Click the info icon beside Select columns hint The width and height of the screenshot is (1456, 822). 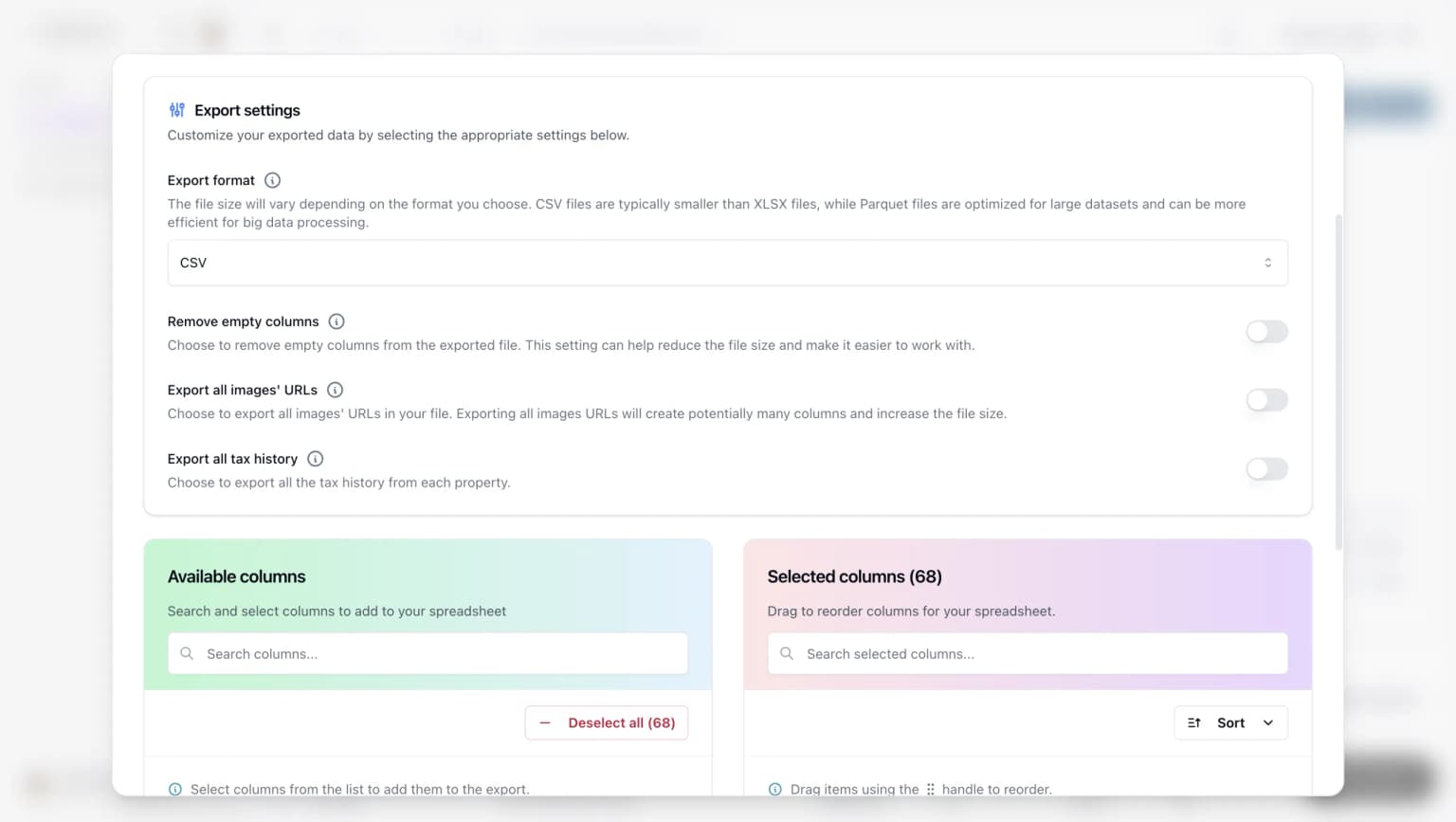pyautogui.click(x=175, y=789)
